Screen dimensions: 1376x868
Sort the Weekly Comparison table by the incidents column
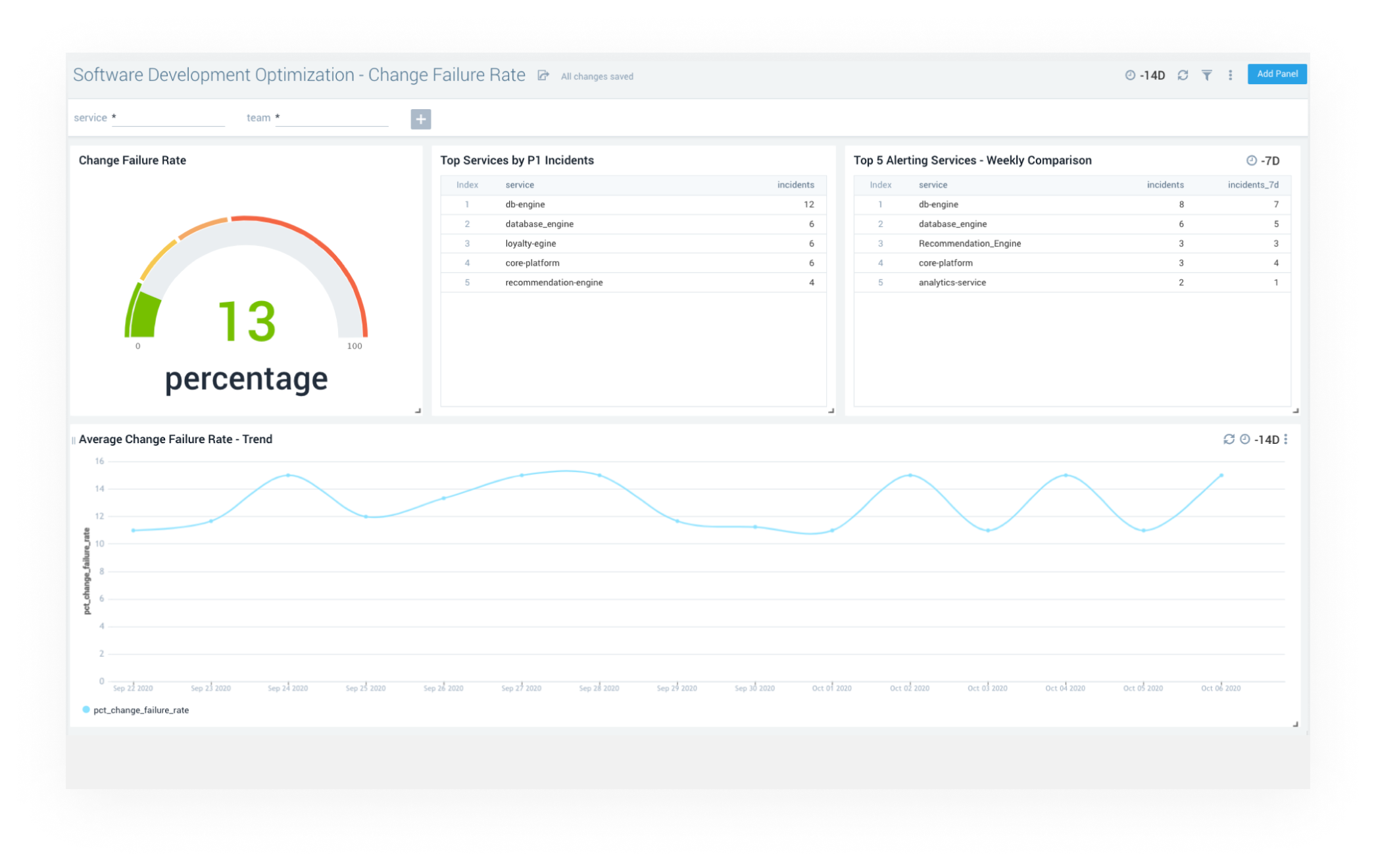1166,185
